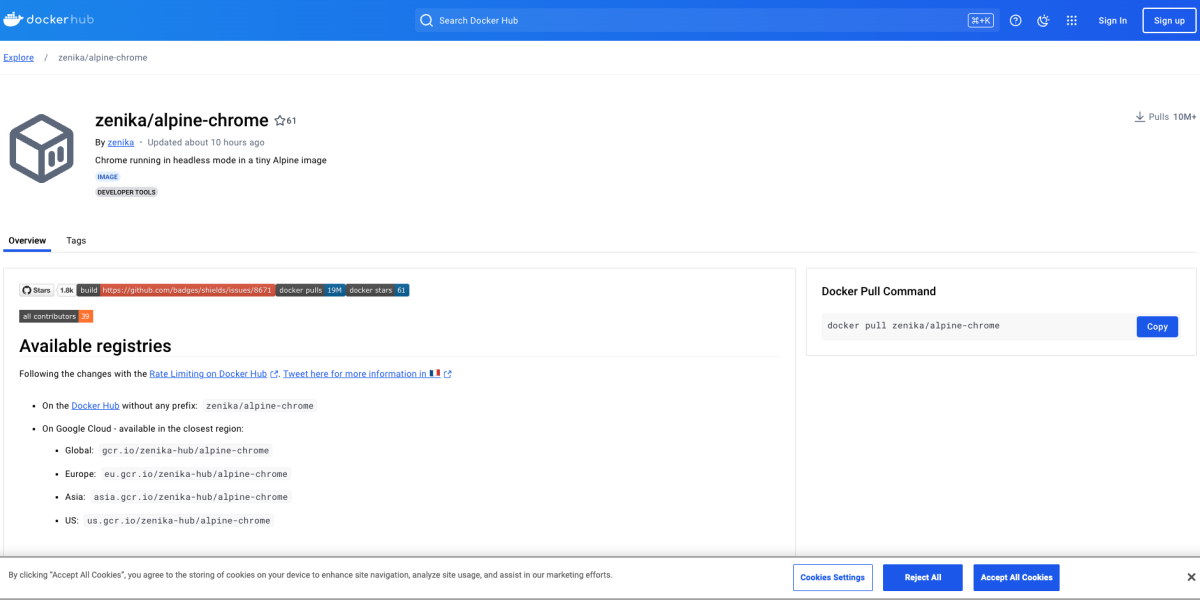Open Cookies Settings
Screen dimensions: 1200x600
click(832, 577)
